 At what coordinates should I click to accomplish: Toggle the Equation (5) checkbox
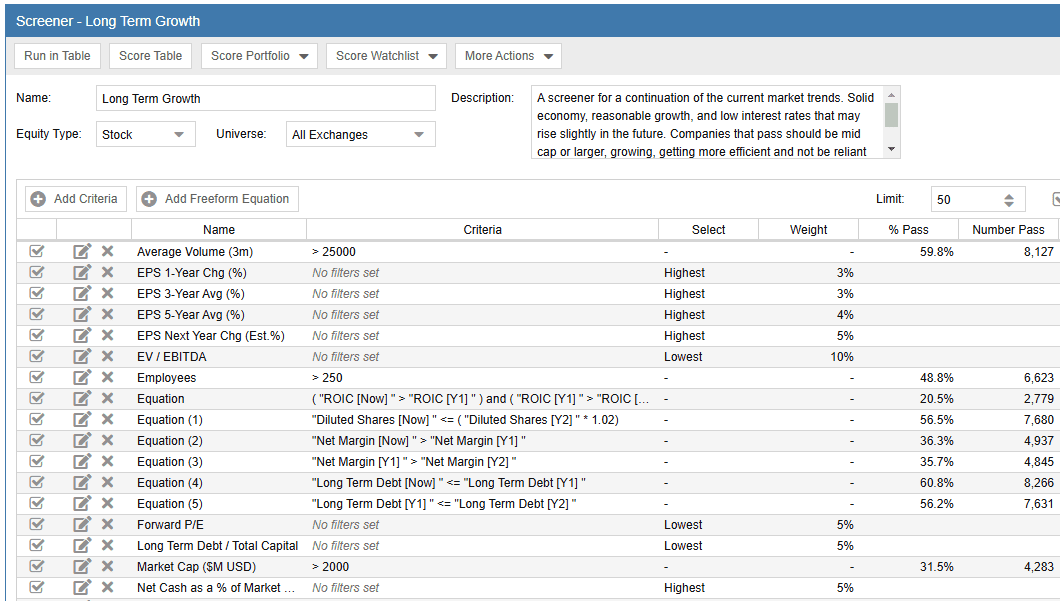(37, 503)
